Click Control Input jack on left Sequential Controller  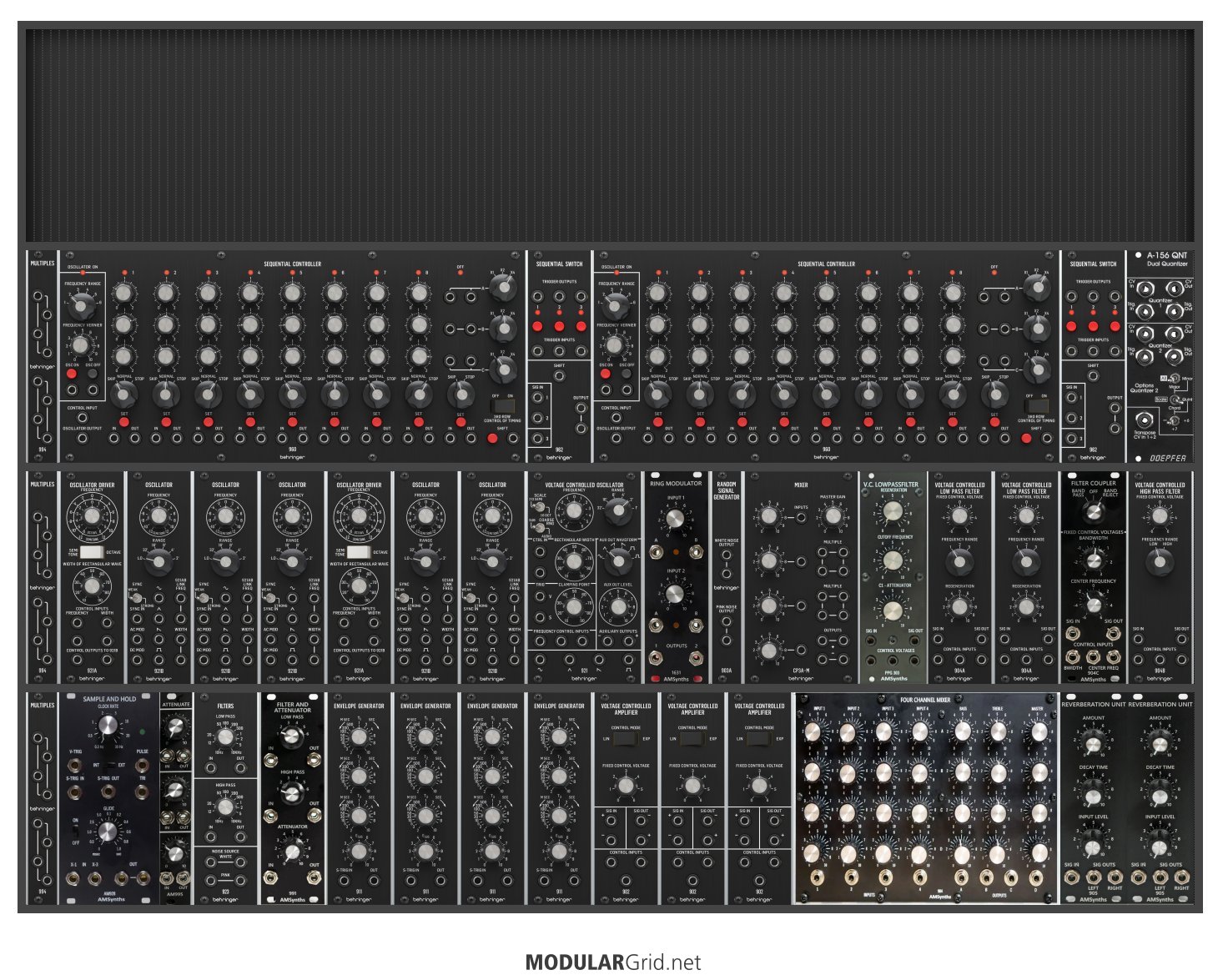click(83, 417)
